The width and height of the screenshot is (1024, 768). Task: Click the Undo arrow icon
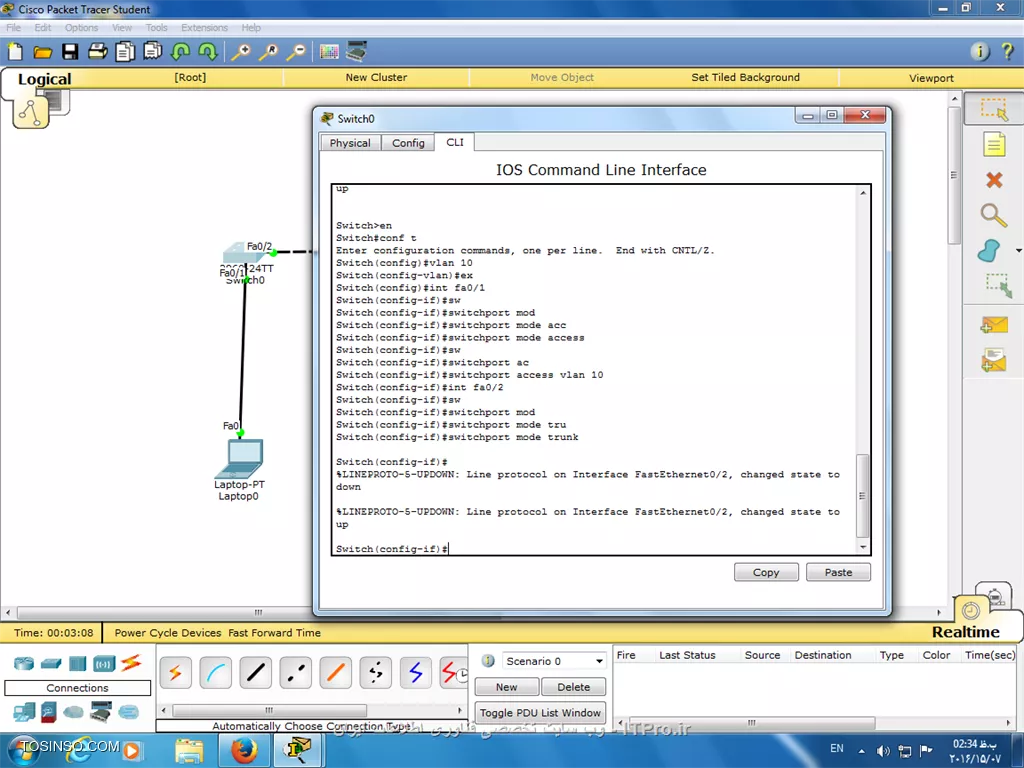[180, 52]
